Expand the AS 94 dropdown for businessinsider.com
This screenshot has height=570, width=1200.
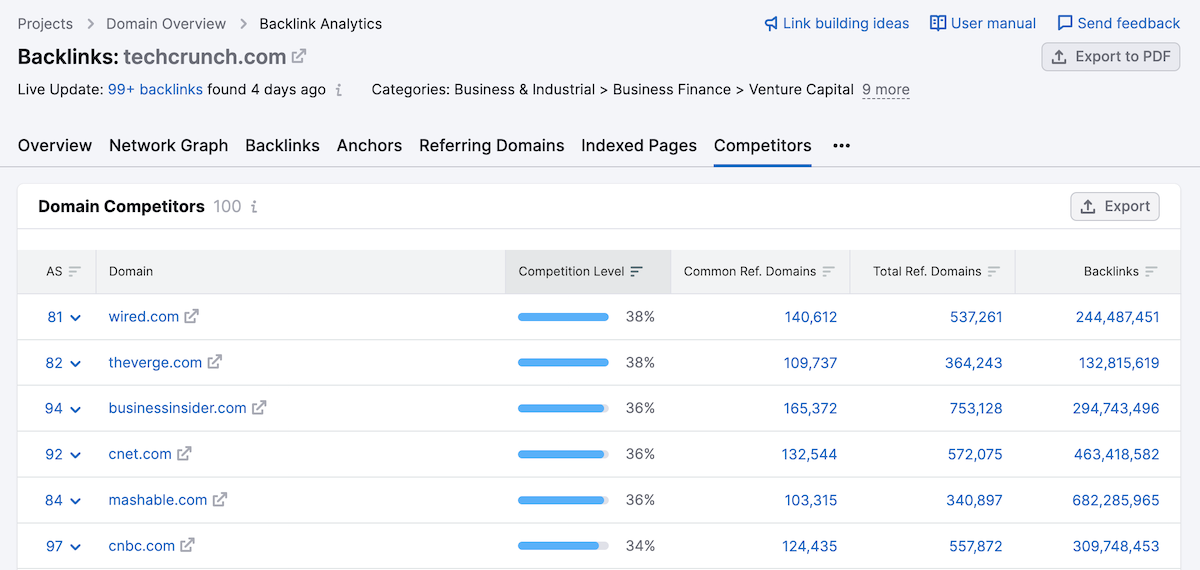(x=75, y=409)
